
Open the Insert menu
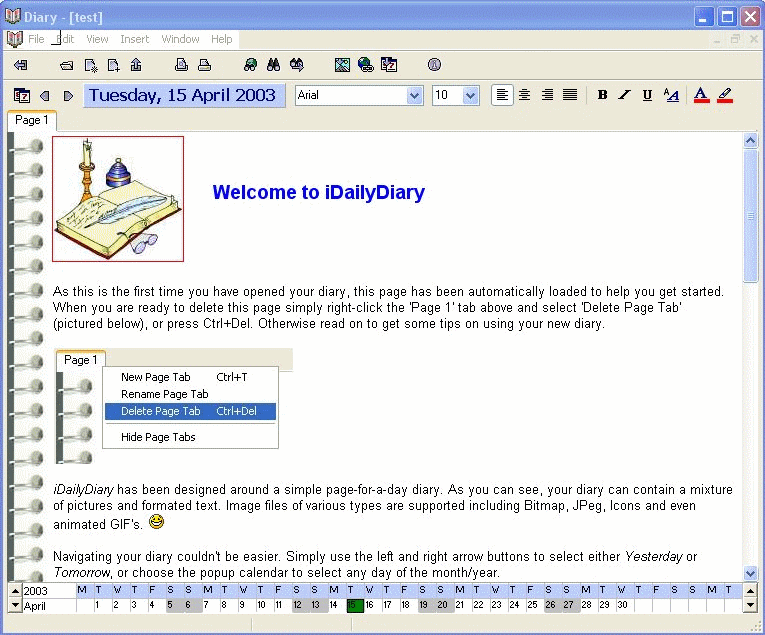click(x=135, y=39)
